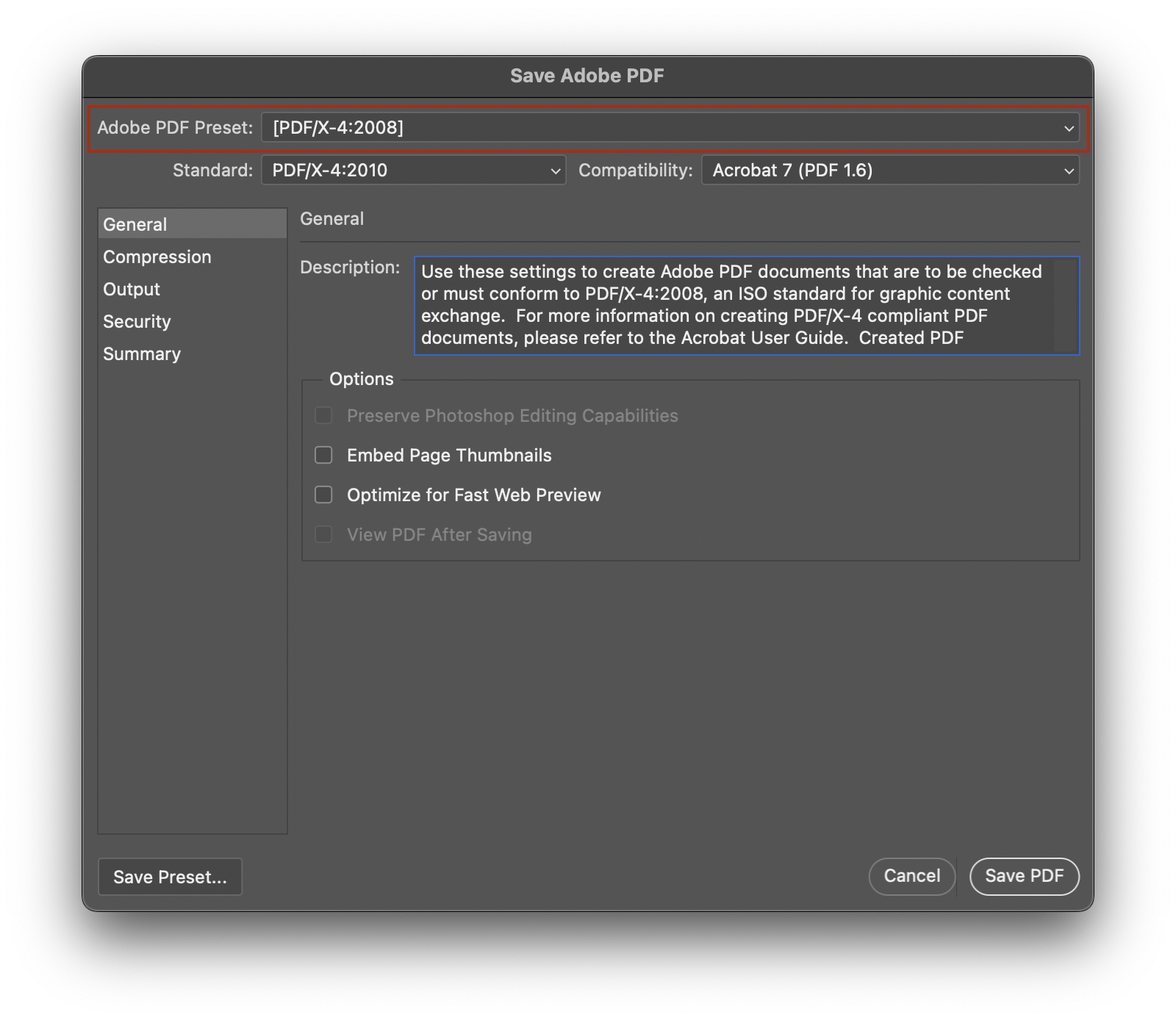Go to the Security section

coord(192,321)
